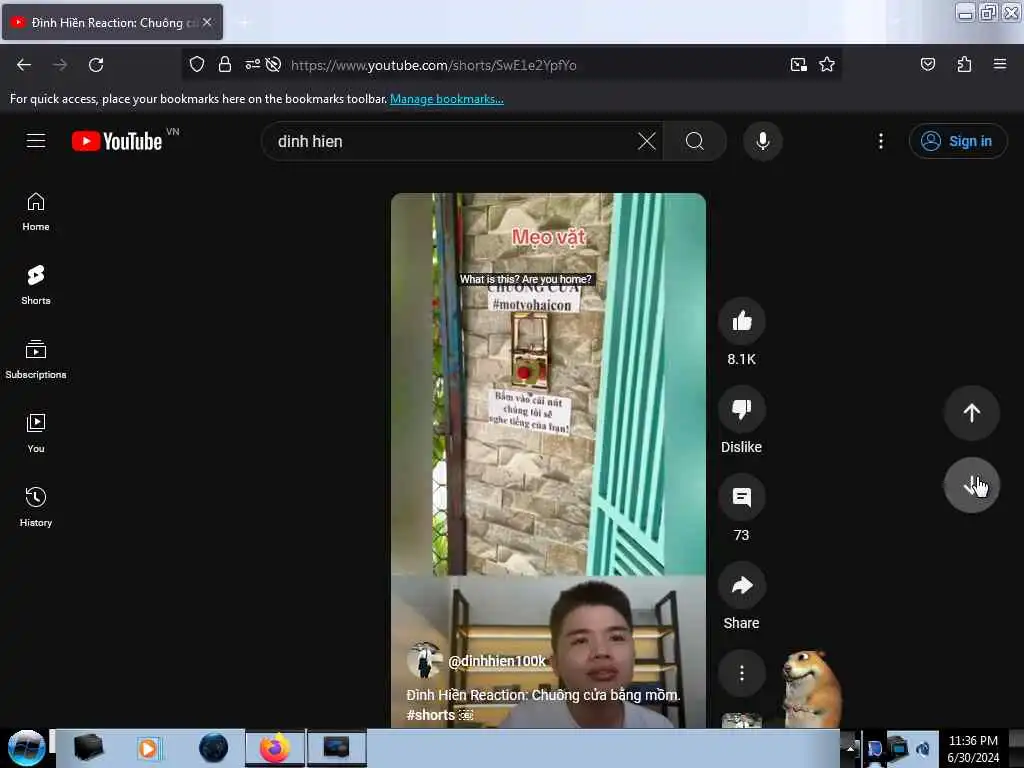Screen dimensions: 1024x768
Task: Open the Pocket save button
Action: pos(927,64)
